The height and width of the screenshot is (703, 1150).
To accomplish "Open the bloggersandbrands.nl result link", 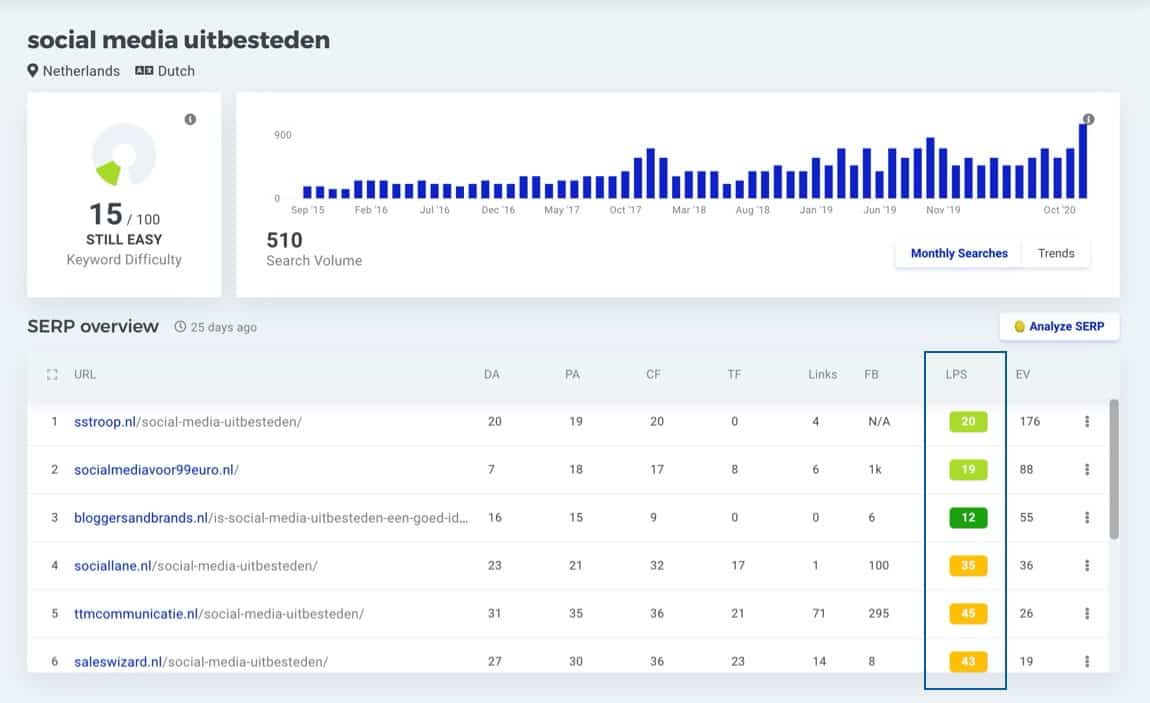I will point(271,518).
